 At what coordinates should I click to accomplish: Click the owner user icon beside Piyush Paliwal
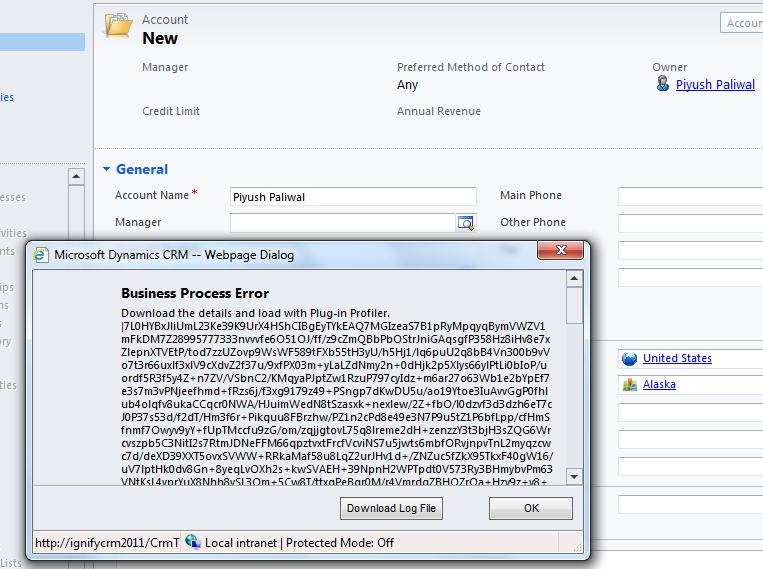tap(662, 84)
